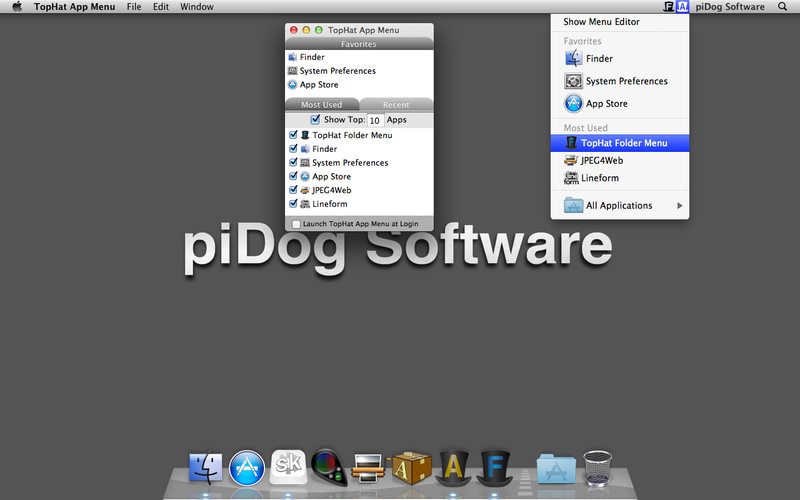Uncheck the Finder checkbox in Most Used
This screenshot has height=500, width=800.
pyautogui.click(x=293, y=148)
